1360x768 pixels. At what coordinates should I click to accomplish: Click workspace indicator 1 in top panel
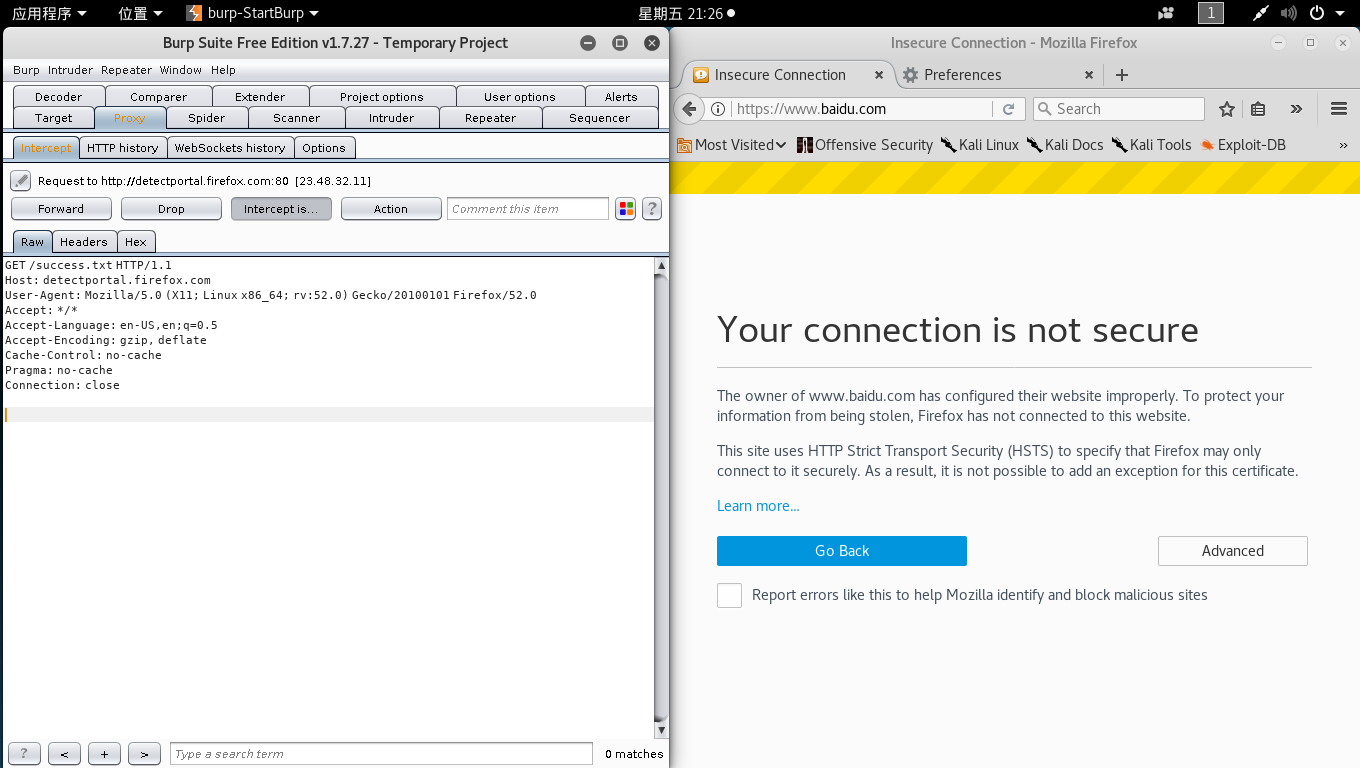click(1211, 13)
